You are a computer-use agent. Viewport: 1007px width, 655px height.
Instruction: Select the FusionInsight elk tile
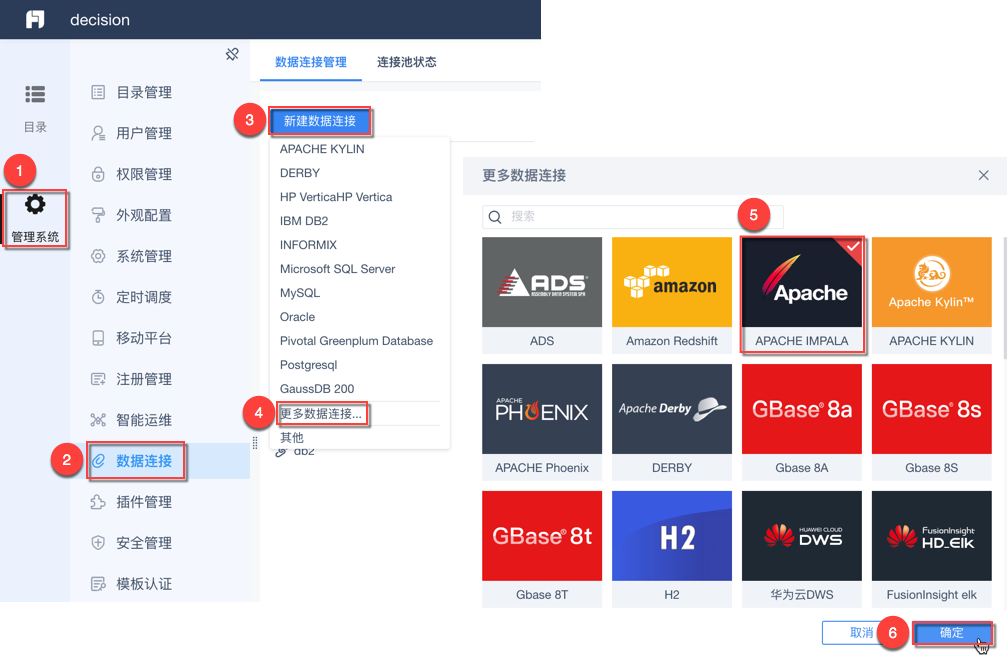(931, 549)
